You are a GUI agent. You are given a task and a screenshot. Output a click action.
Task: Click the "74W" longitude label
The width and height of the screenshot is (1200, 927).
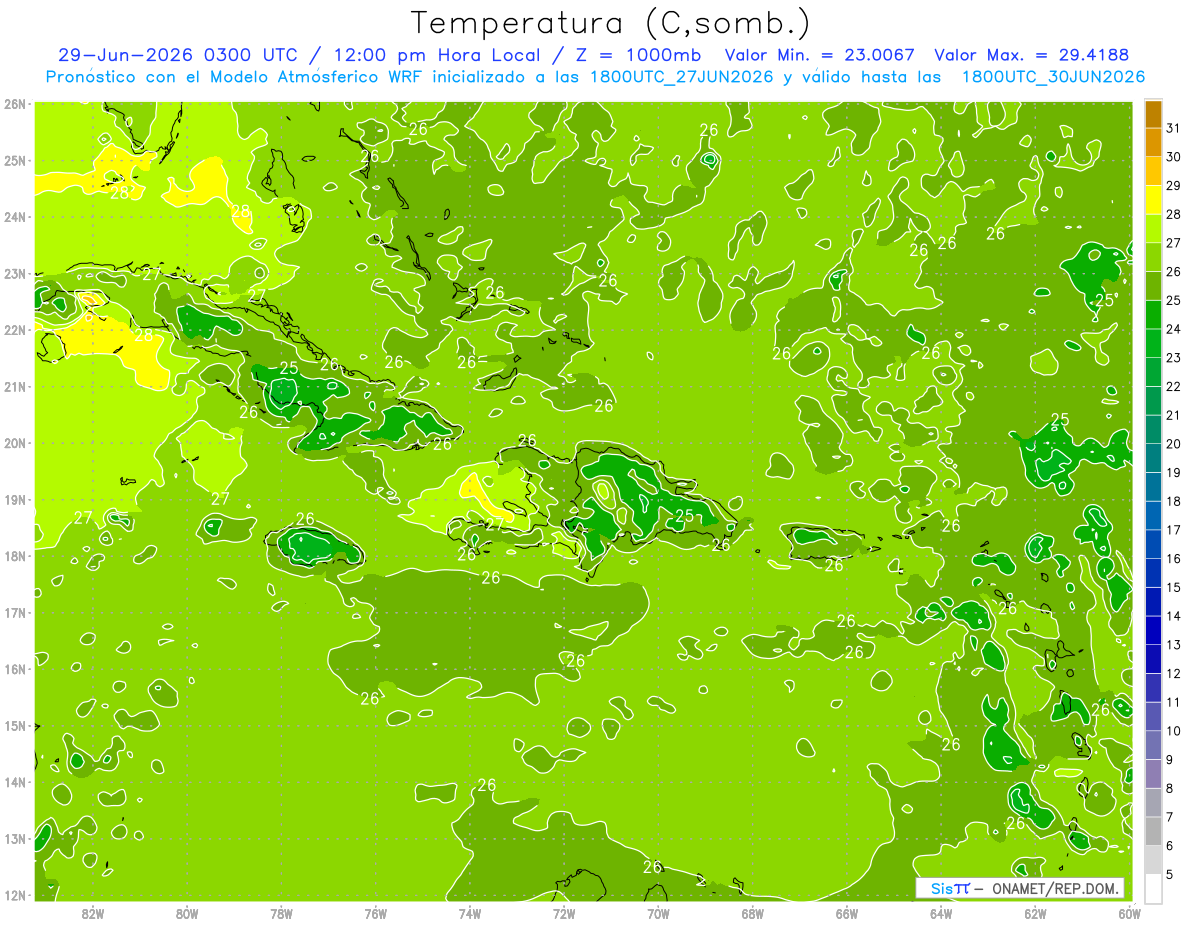469,913
